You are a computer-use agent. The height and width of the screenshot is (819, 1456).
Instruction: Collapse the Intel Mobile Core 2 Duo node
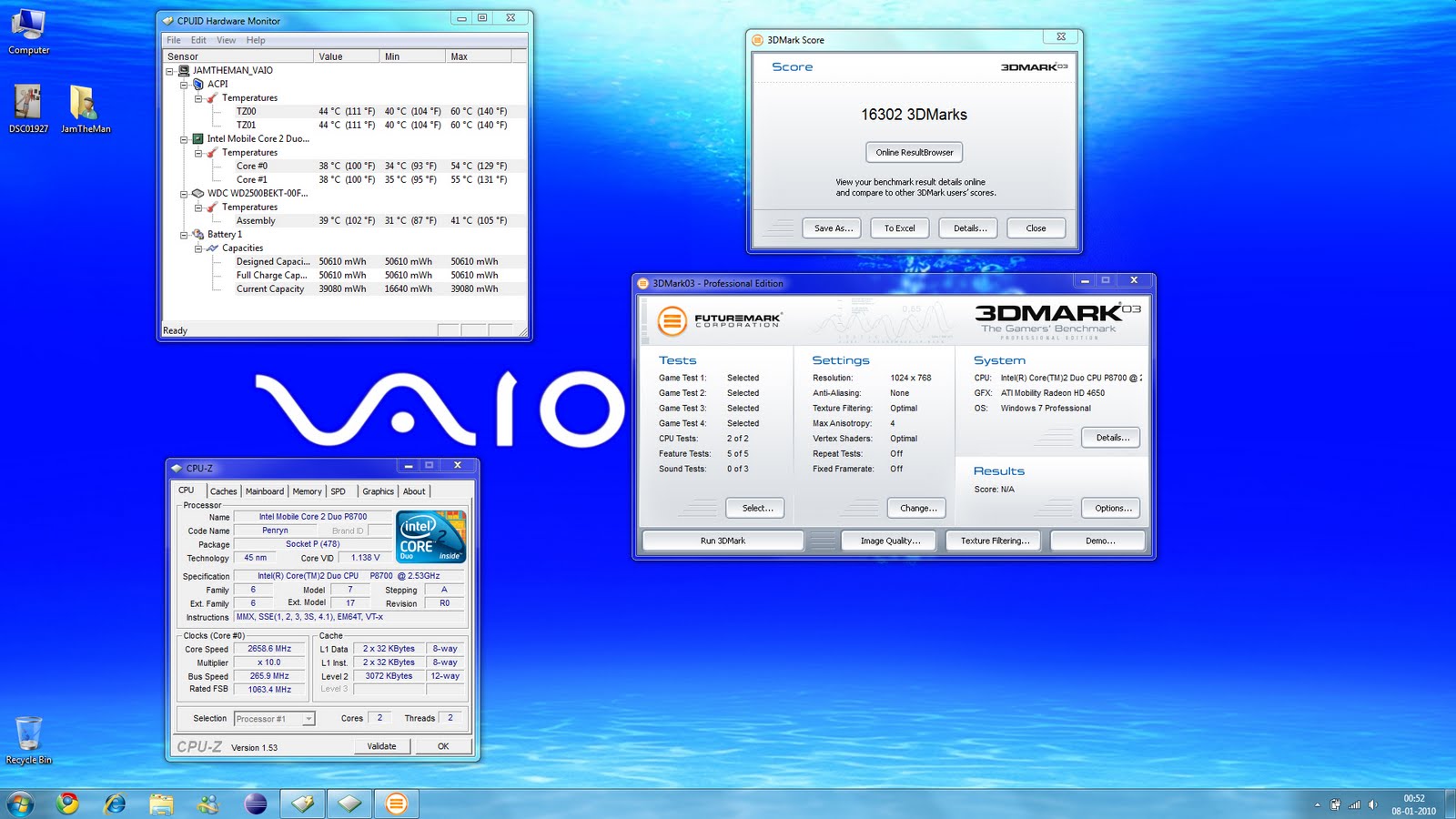pos(184,139)
